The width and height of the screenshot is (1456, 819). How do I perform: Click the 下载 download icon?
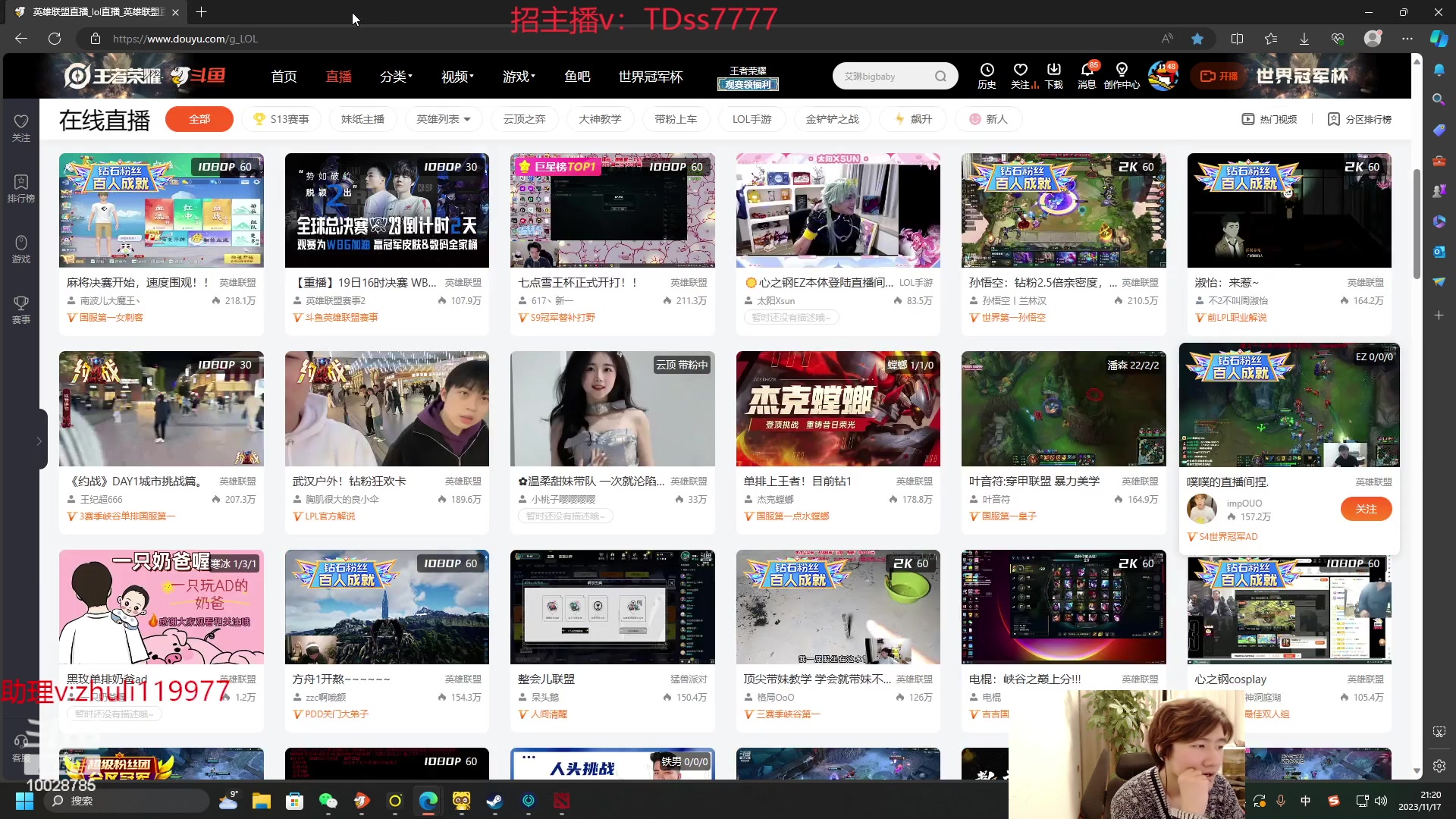pos(1054,76)
